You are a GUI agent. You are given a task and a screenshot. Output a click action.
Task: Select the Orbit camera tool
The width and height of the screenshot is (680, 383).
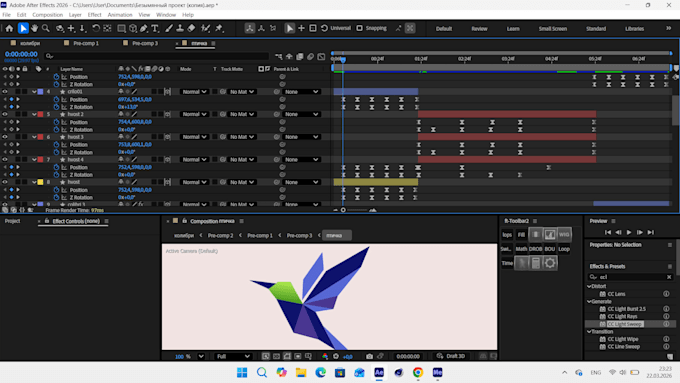pyautogui.click(x=60, y=29)
